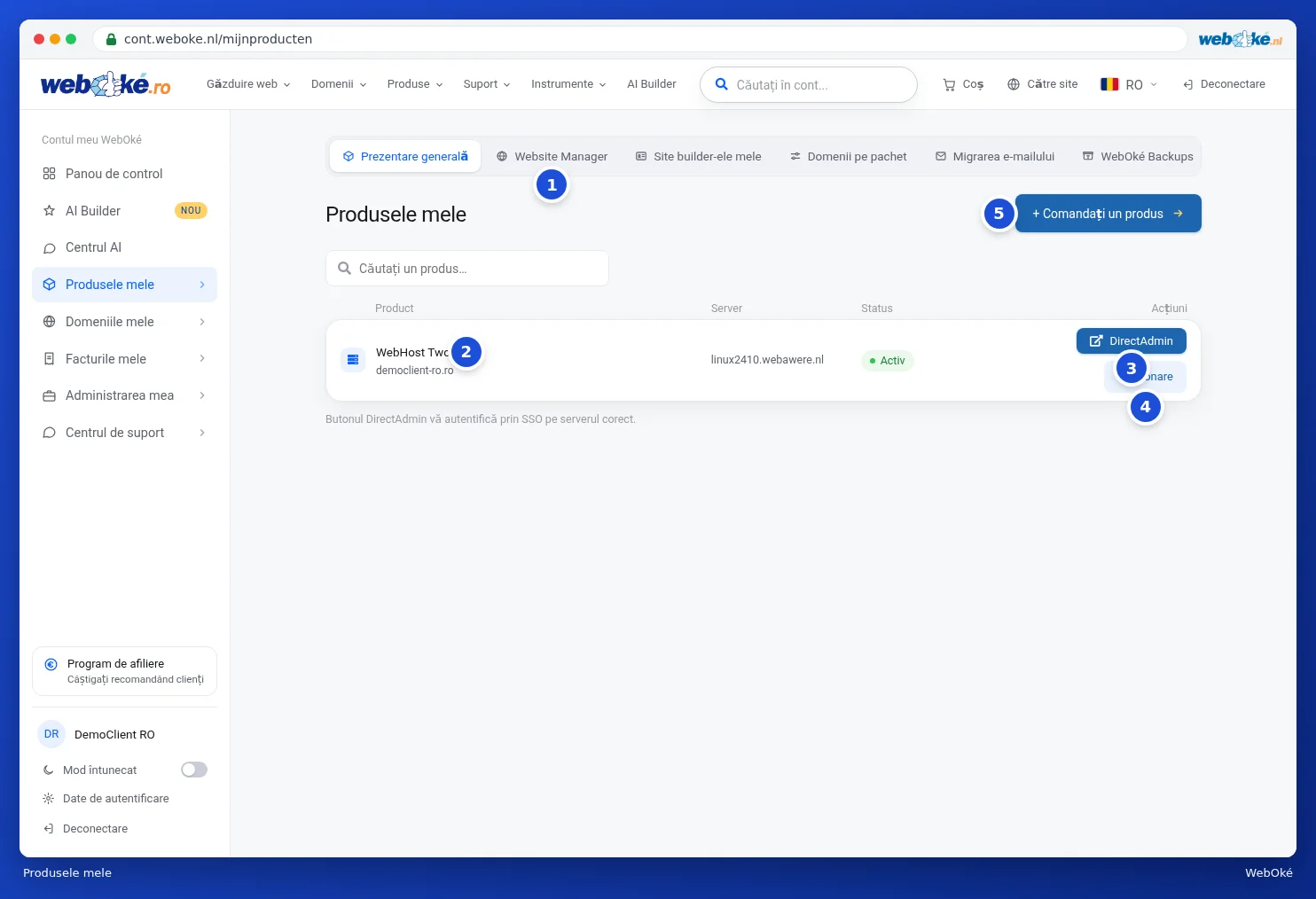
Task: Click the address bar padlock icon
Action: [x=111, y=39]
